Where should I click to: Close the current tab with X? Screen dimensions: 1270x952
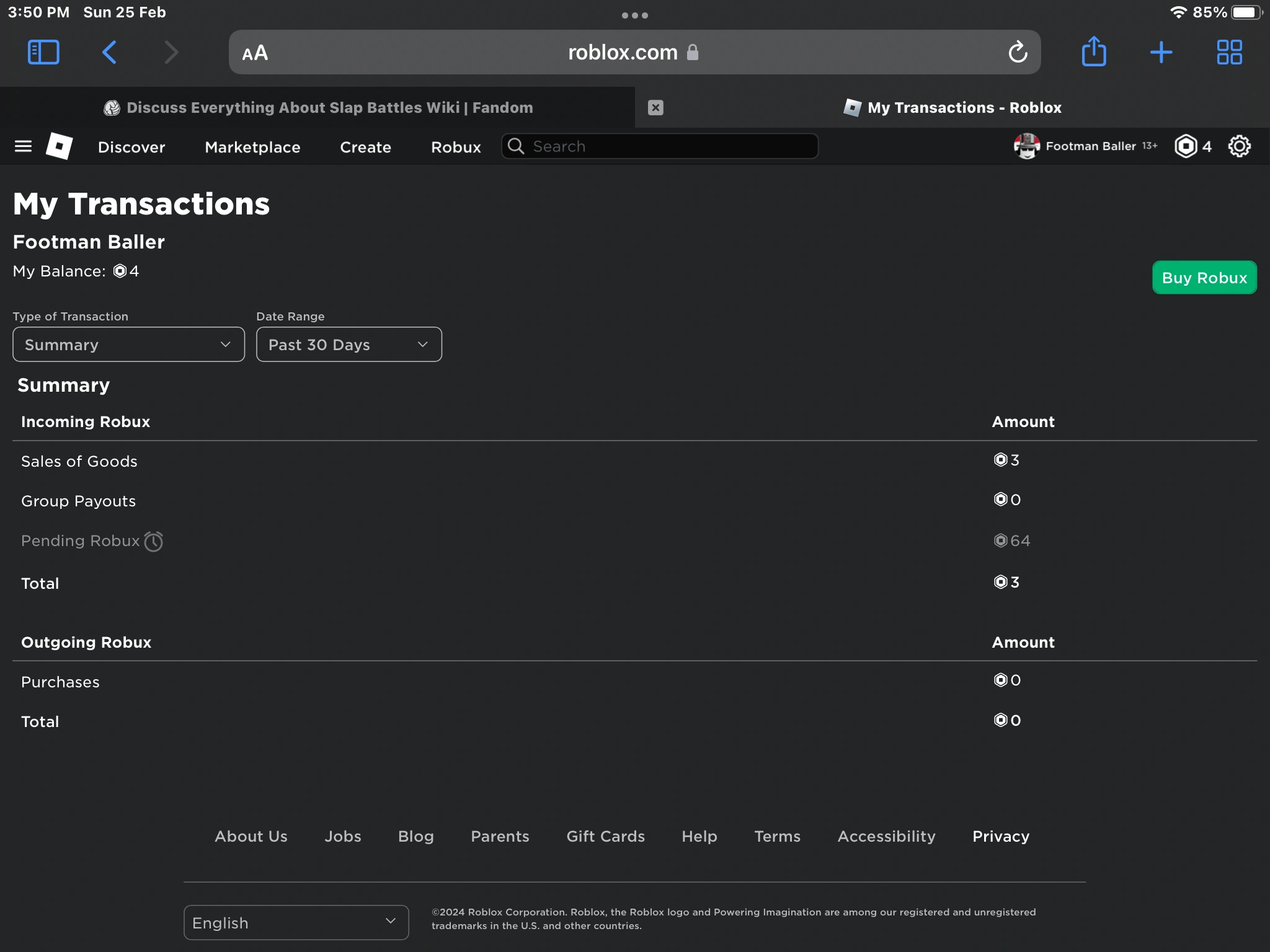(x=655, y=108)
